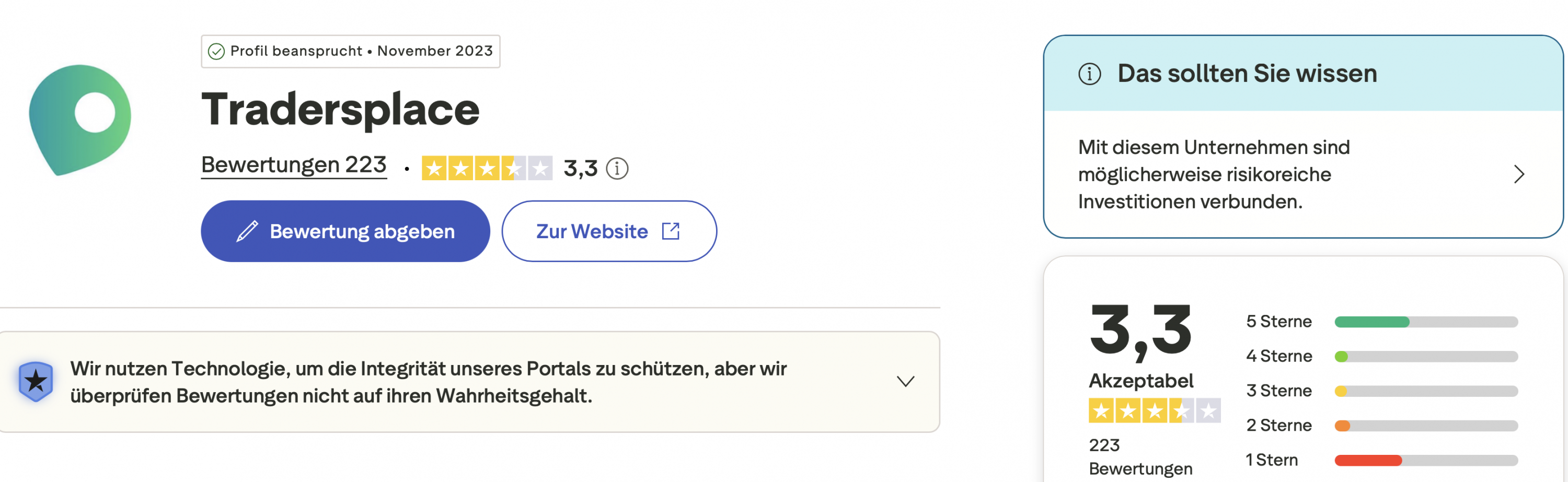Viewport: 1568px width, 482px height.
Task: Click the Tradersplace green pin logo
Action: coord(80,120)
